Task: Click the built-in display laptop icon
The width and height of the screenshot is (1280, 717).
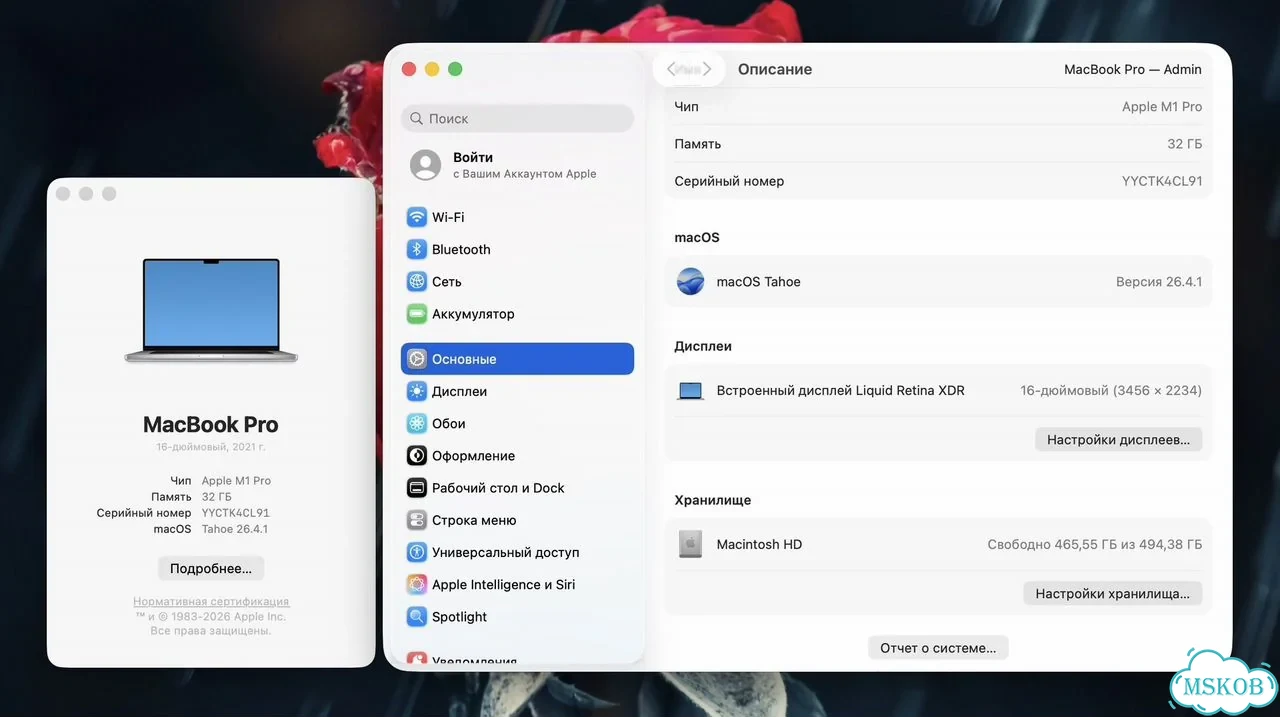Action: pyautogui.click(x=691, y=391)
